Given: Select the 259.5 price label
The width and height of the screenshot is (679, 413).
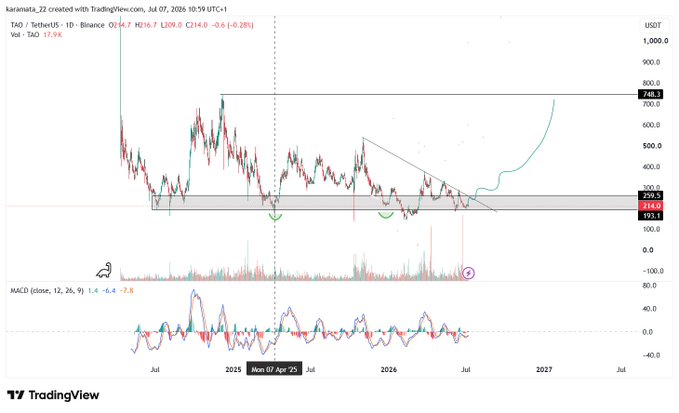Looking at the screenshot, I should click(x=650, y=196).
